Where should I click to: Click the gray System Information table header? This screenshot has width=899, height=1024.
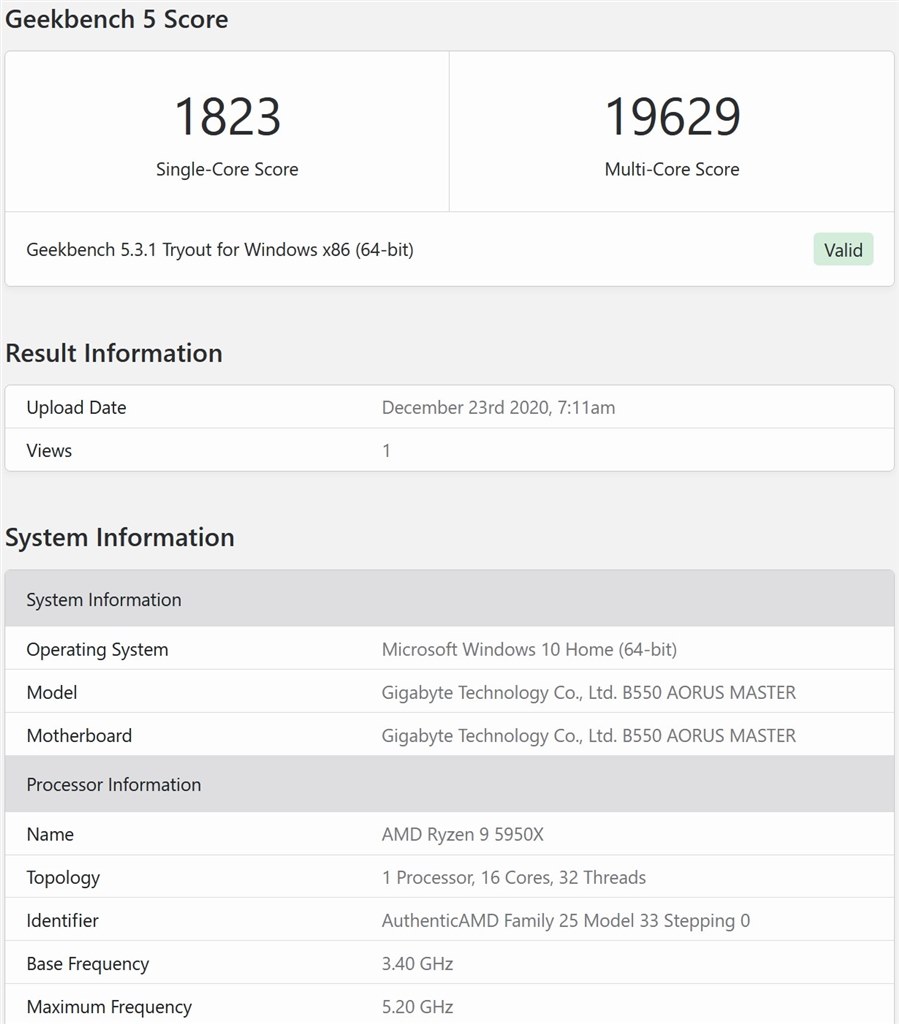pyautogui.click(x=449, y=599)
